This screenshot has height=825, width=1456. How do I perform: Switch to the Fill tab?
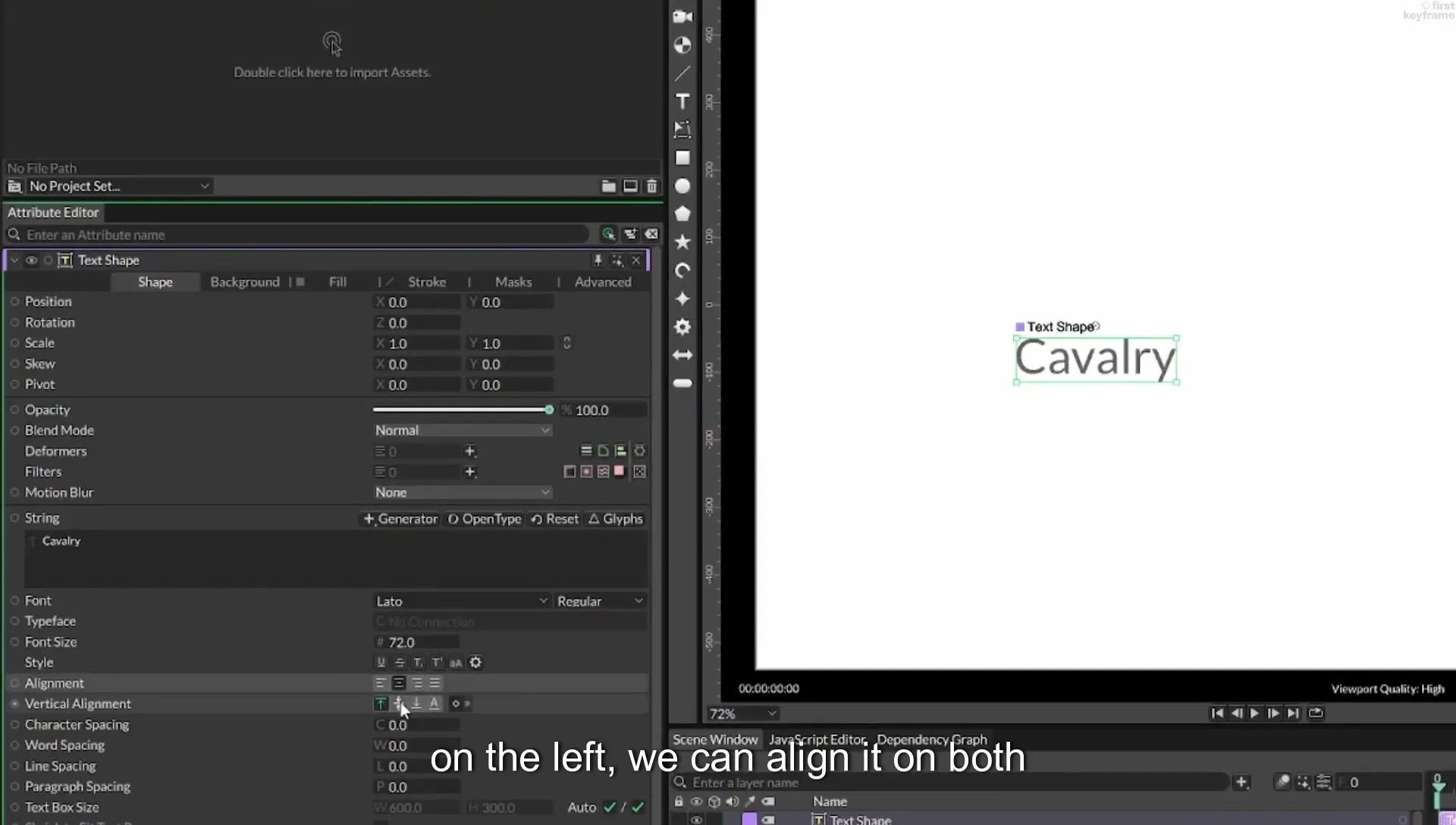click(x=337, y=282)
